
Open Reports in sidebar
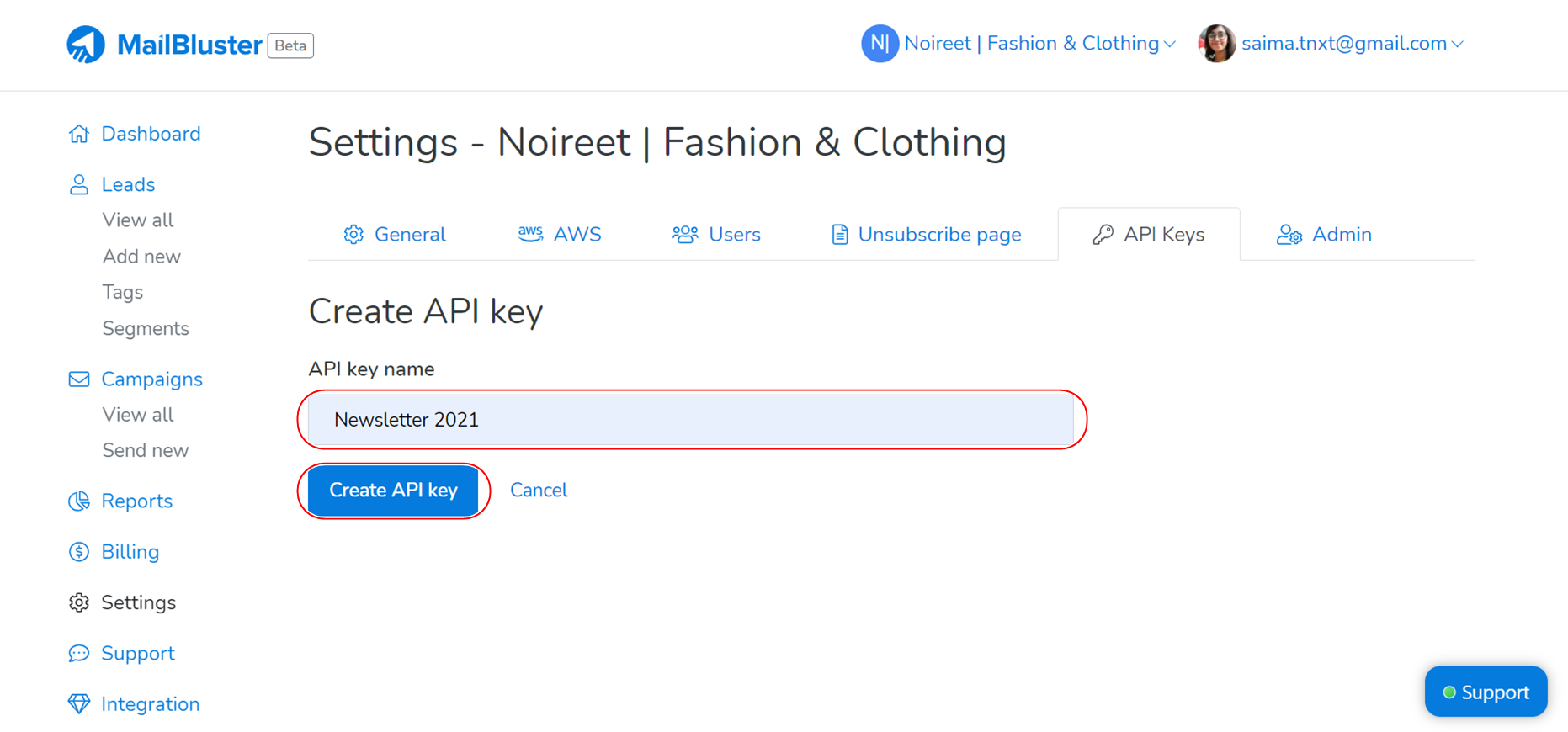136,501
